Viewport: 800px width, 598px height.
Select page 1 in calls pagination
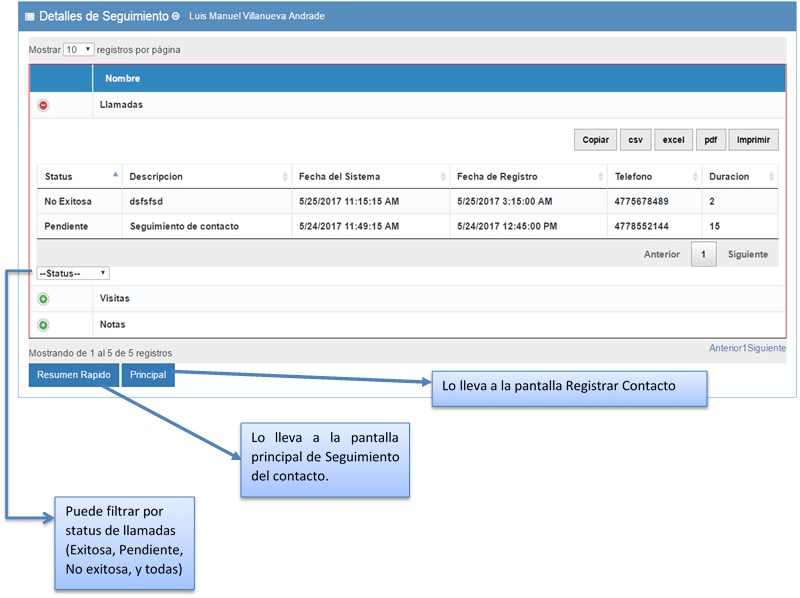pos(703,255)
